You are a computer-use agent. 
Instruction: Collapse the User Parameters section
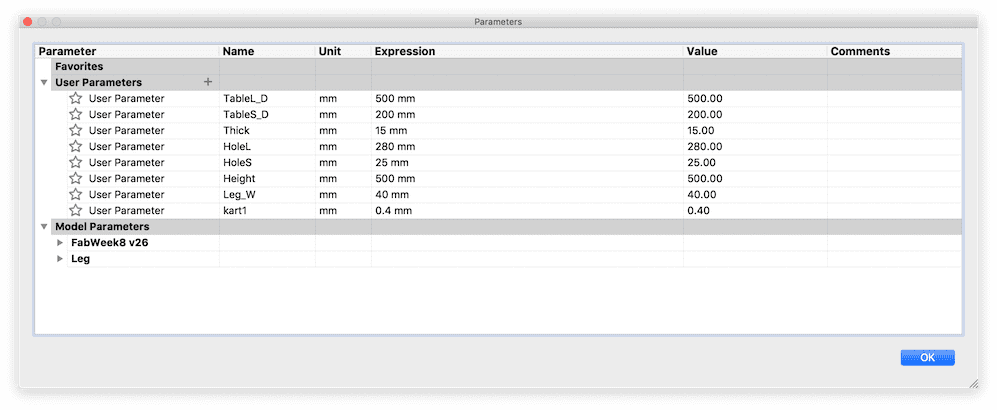click(44, 83)
